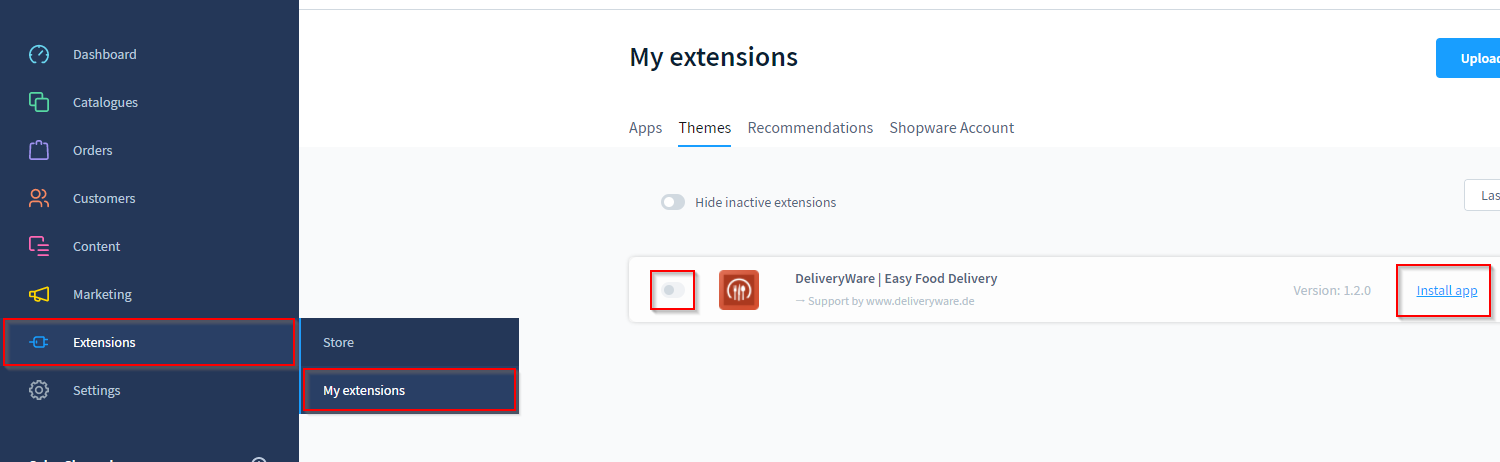Click the Install app link
Screen dimensions: 1500x462
(1446, 290)
